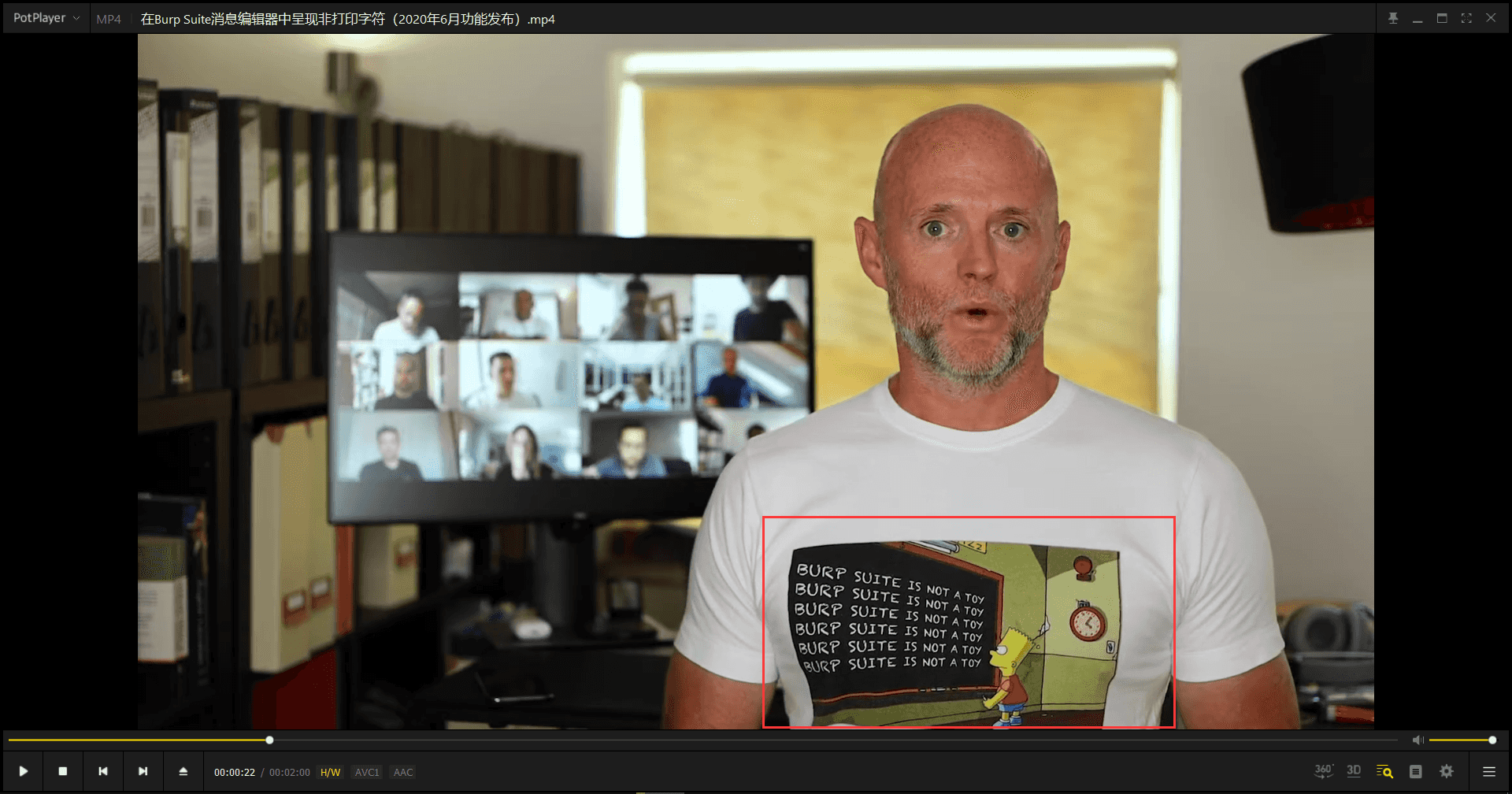Open the subtitle search tool
Screen dimensions: 1512x794
(1384, 771)
